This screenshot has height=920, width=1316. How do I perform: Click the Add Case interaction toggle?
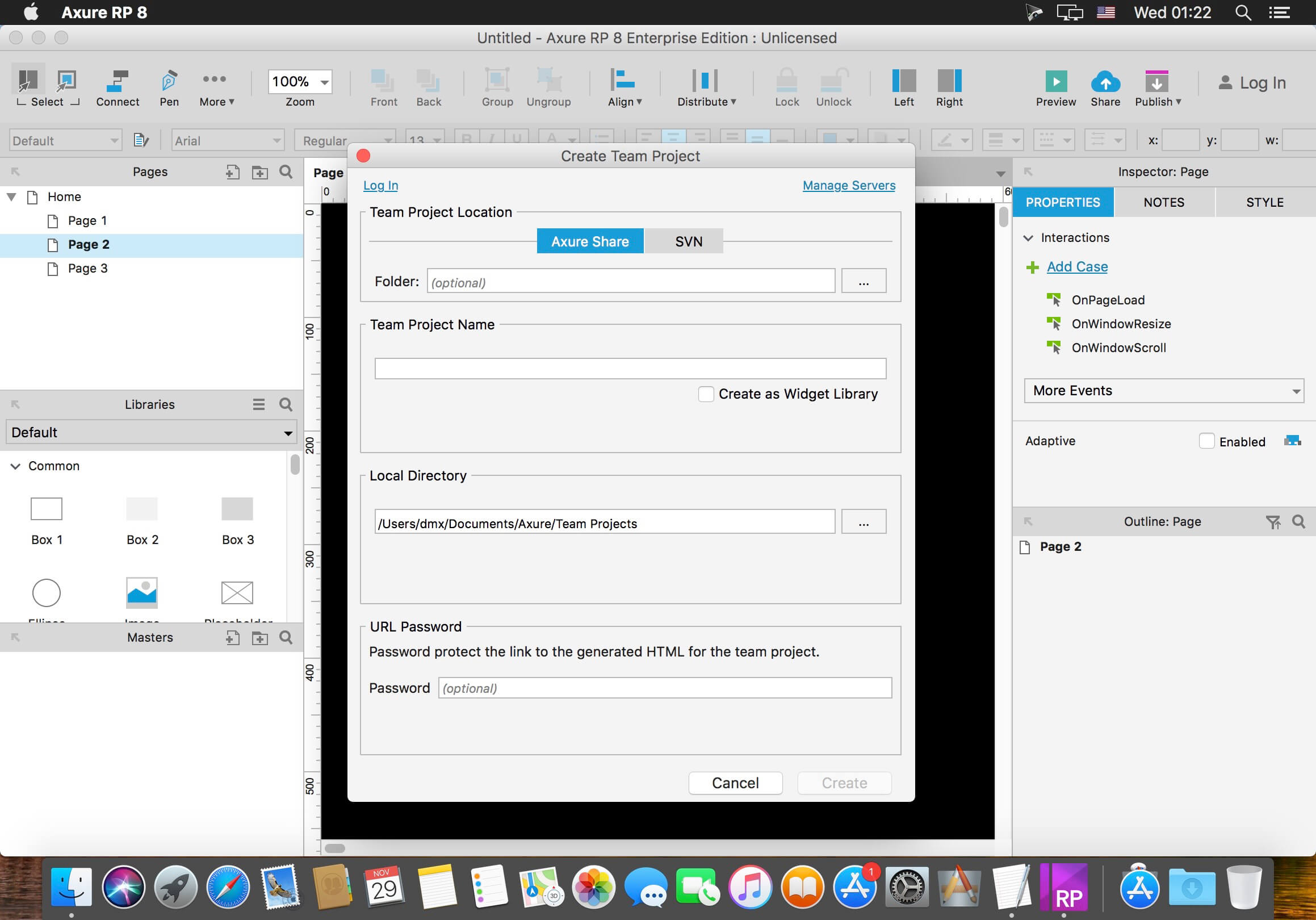[1077, 267]
